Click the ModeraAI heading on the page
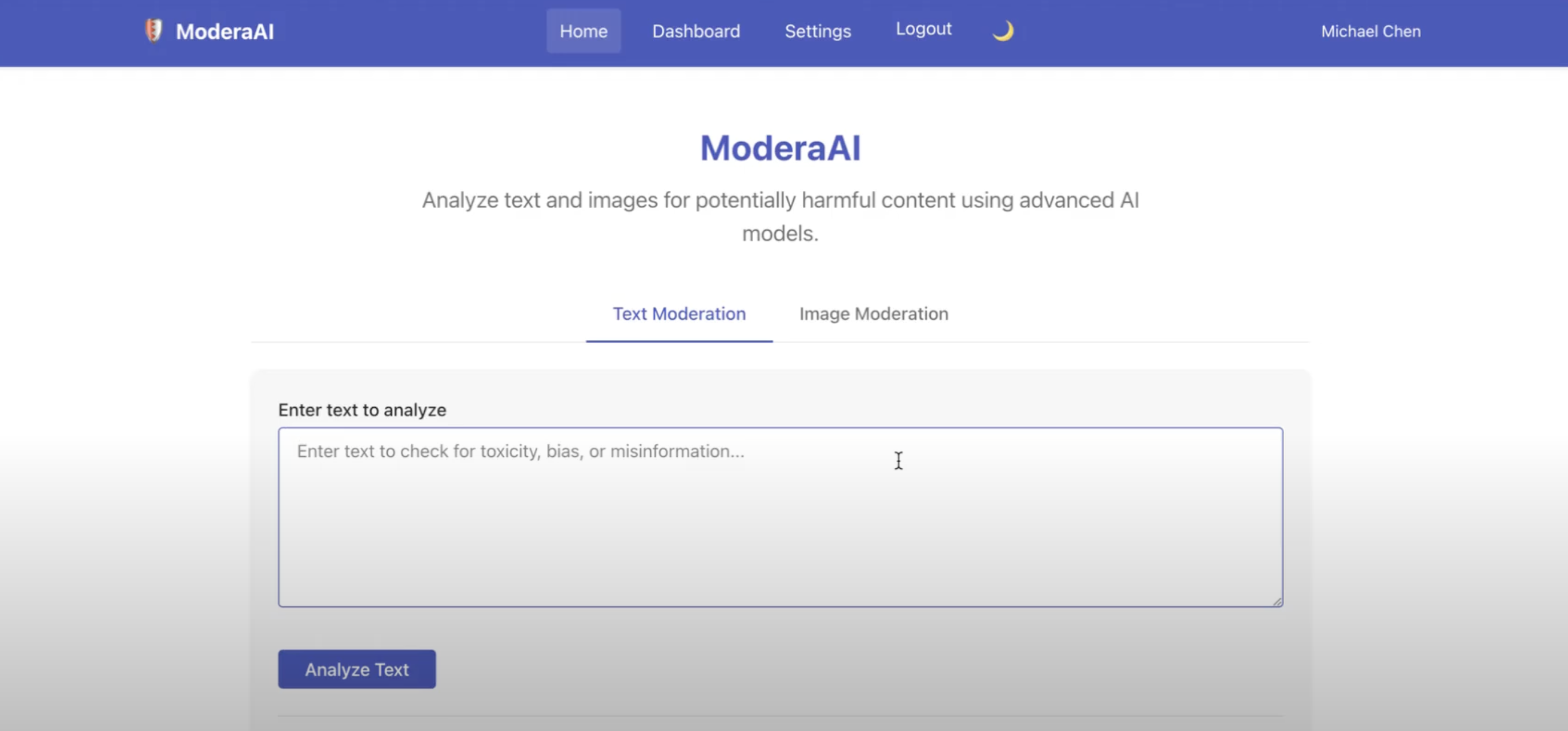This screenshot has height=731, width=1568. point(780,147)
